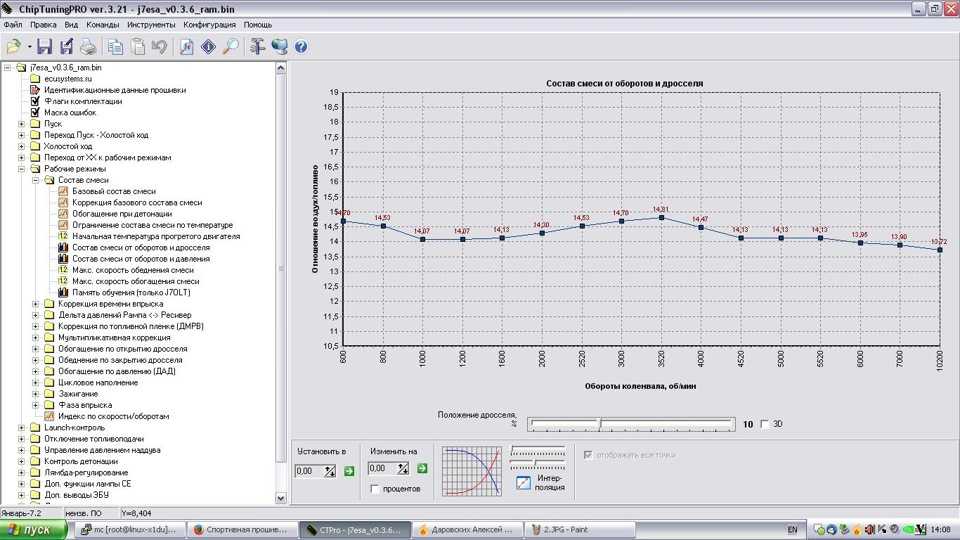The height and width of the screenshot is (540, 960).
Task: Click the Undo arrow icon
Action: [160, 47]
